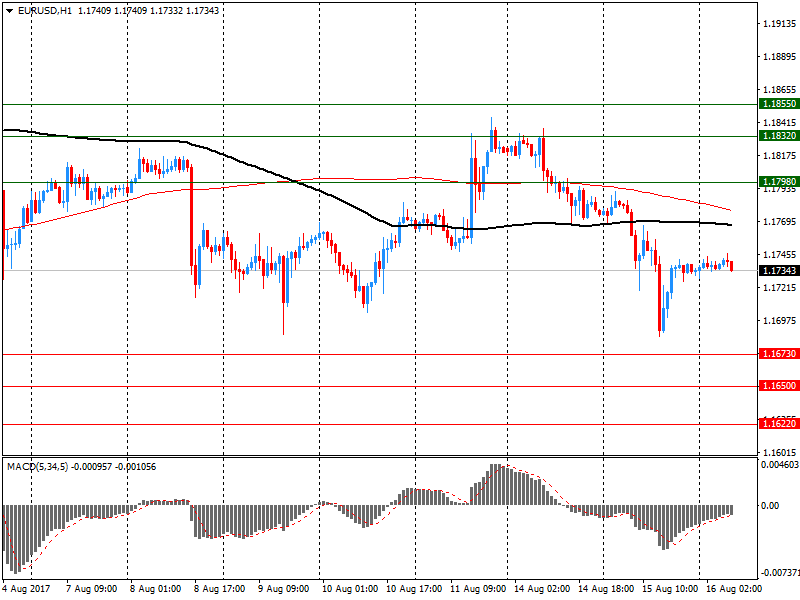Screen dimensions: 800x600
Task: Select the 1.16015 price scale value
Action: tap(779, 453)
